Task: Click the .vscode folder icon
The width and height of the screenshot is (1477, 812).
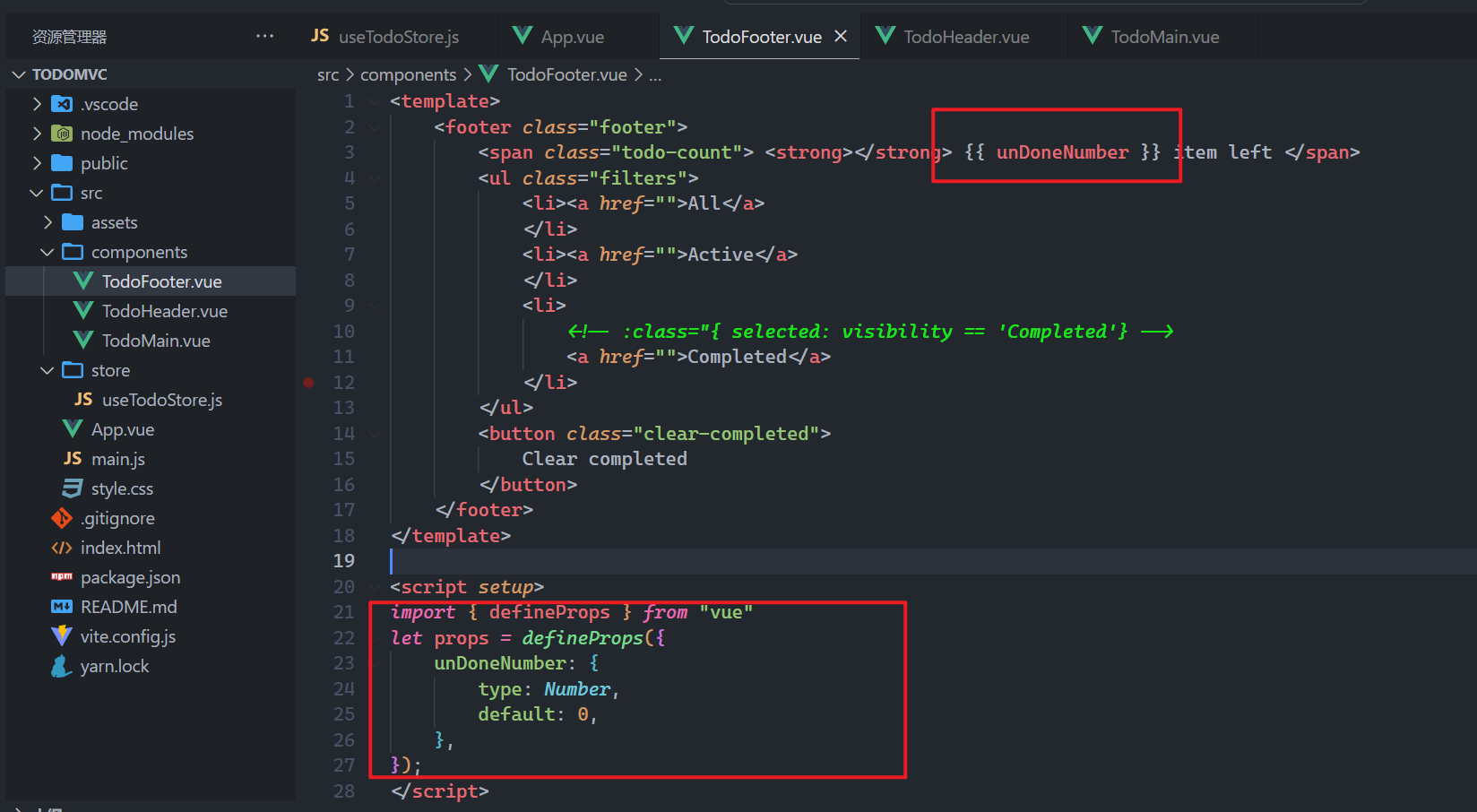Action: tap(62, 104)
